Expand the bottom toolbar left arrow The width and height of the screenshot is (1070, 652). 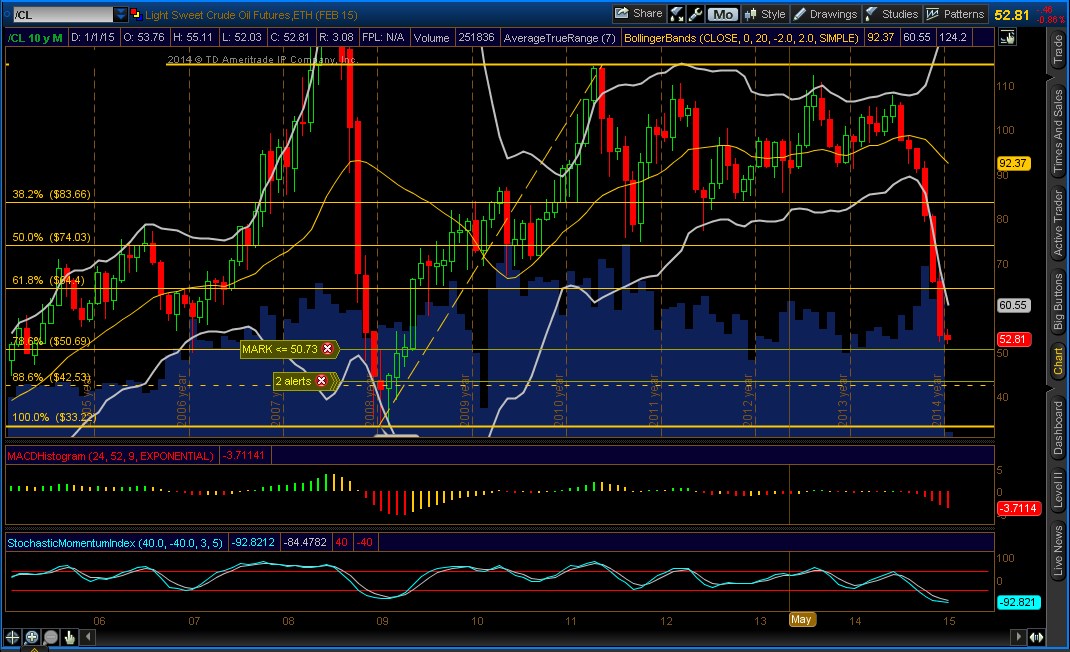(87, 637)
